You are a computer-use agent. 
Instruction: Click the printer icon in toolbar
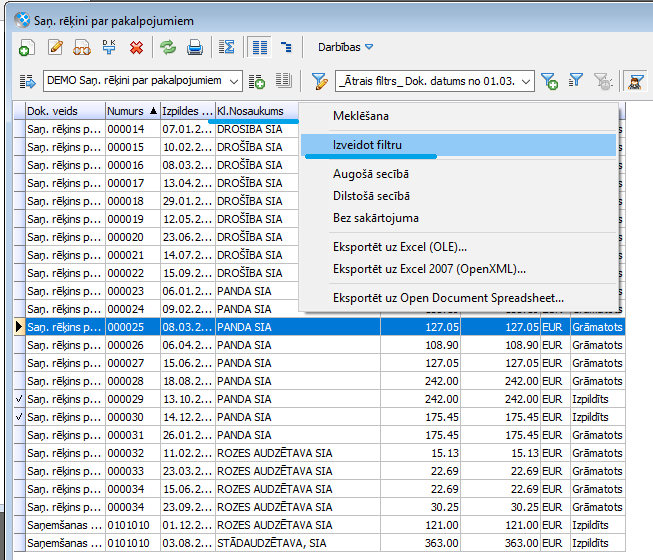click(195, 47)
